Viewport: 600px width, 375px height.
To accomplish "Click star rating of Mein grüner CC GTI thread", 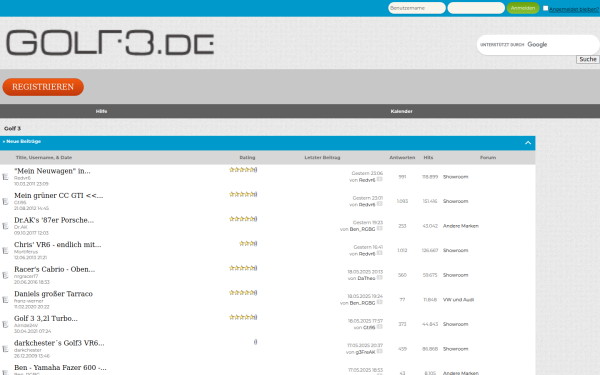I will coord(241,194).
